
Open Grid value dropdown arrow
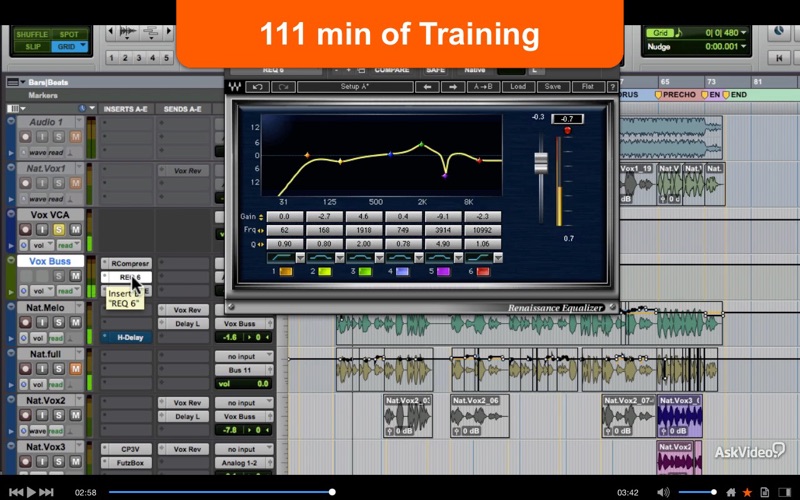(743, 33)
